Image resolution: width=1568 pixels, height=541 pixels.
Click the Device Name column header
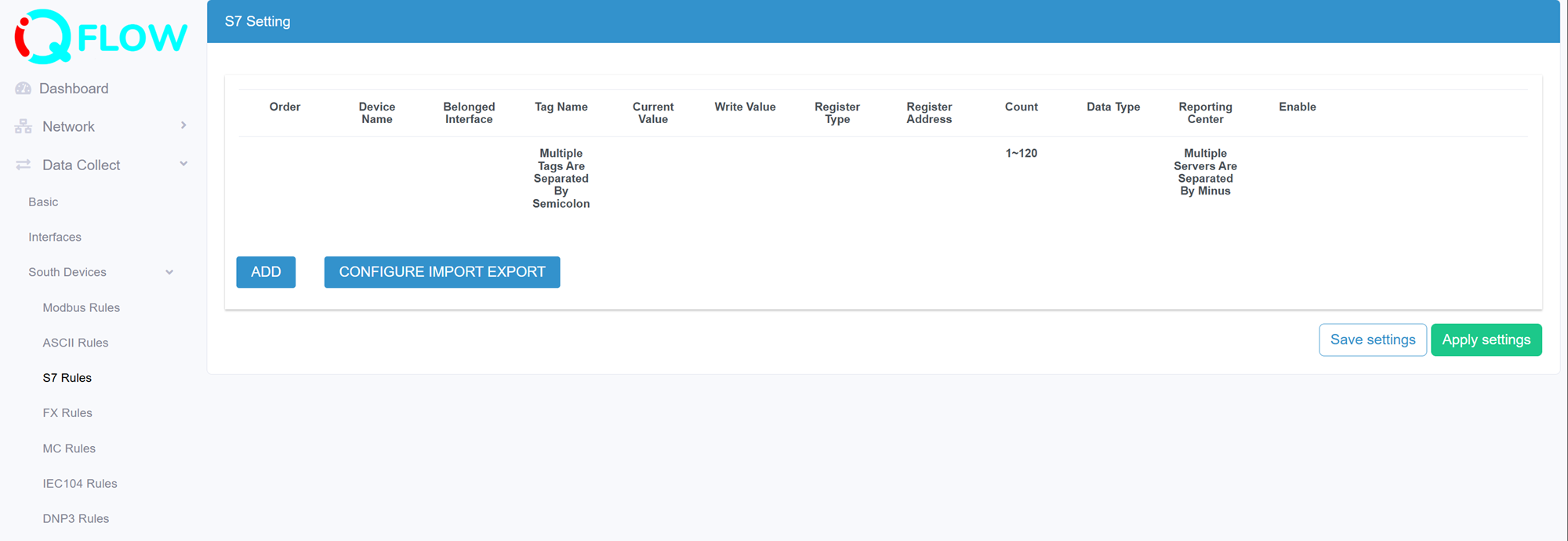point(377,113)
